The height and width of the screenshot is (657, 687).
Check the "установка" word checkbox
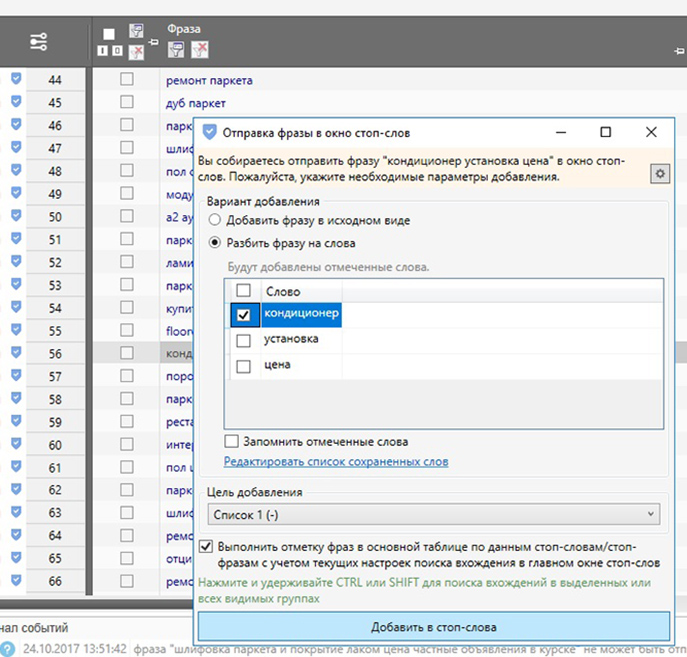(x=243, y=340)
